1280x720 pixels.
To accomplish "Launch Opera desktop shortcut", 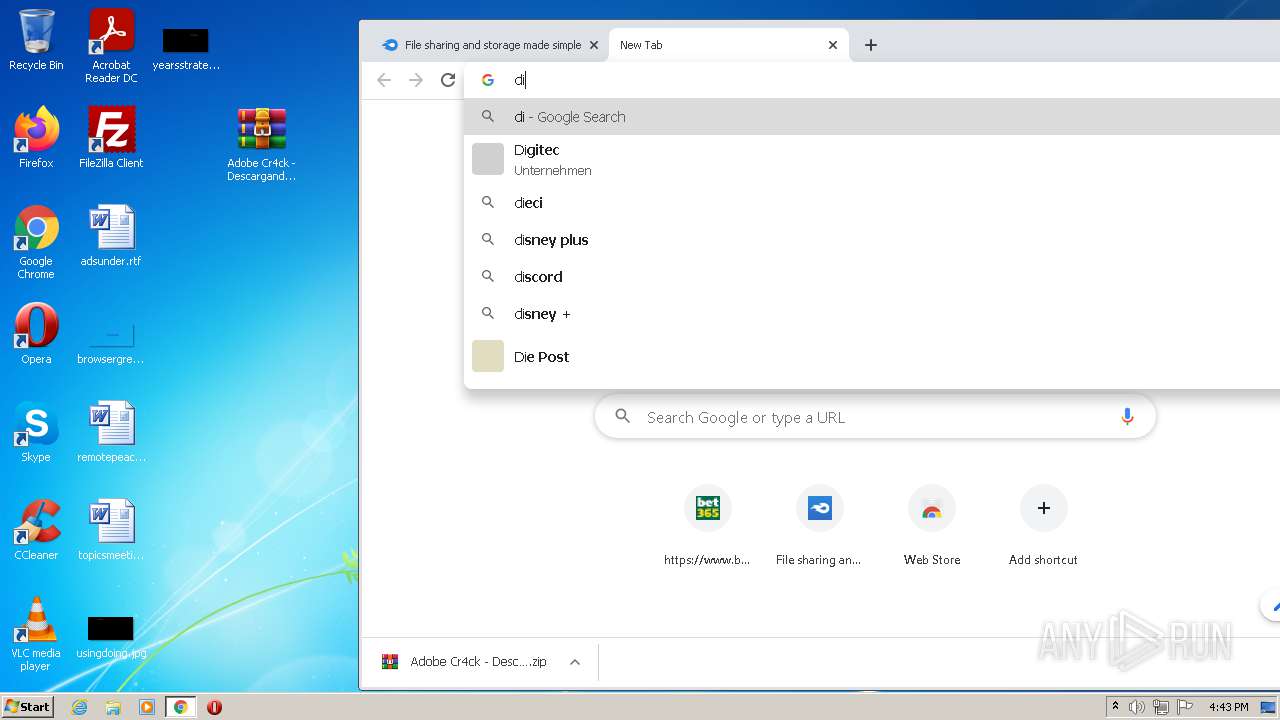I will [x=36, y=334].
